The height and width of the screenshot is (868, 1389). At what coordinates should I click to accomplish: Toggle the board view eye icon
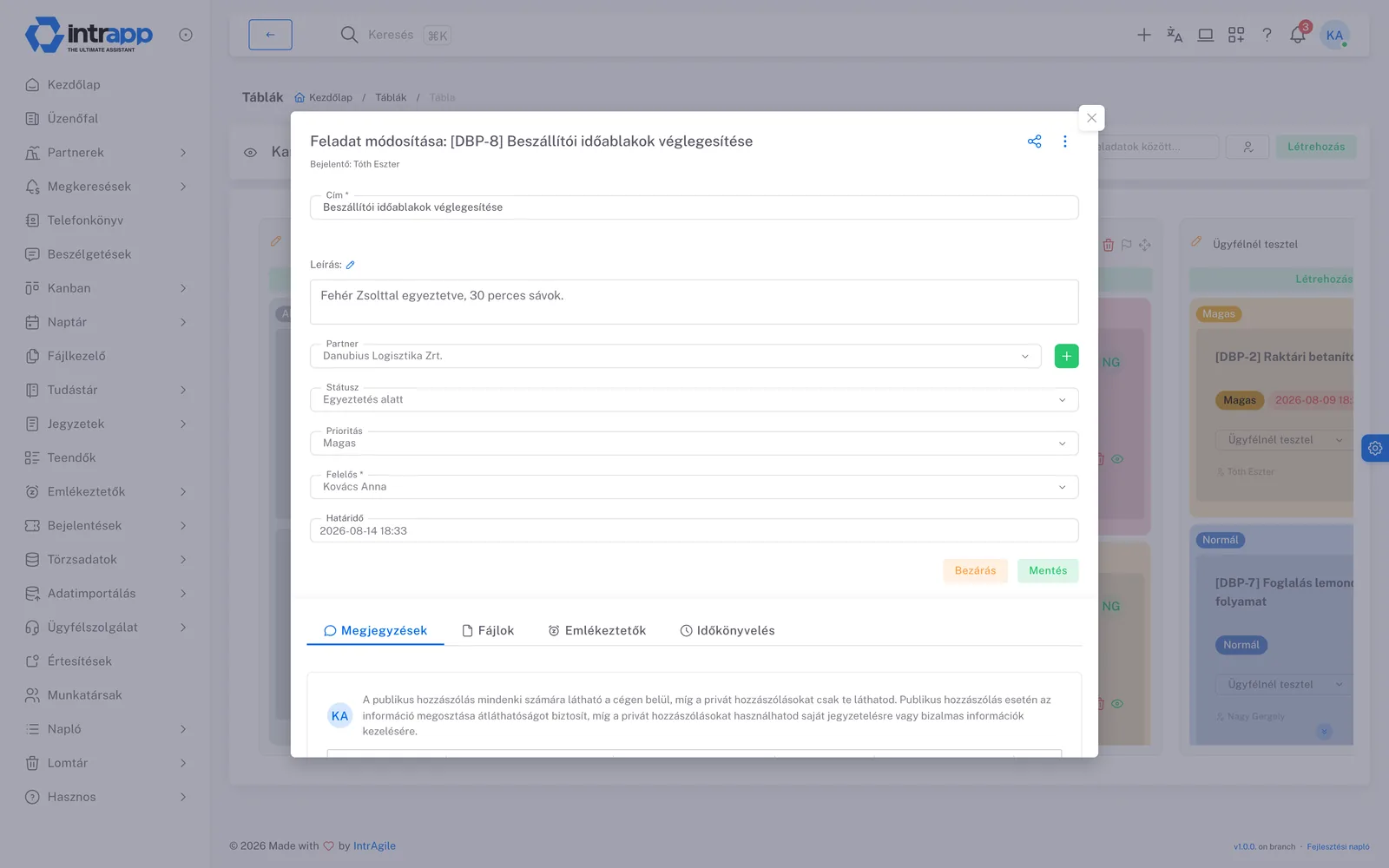coord(250,152)
